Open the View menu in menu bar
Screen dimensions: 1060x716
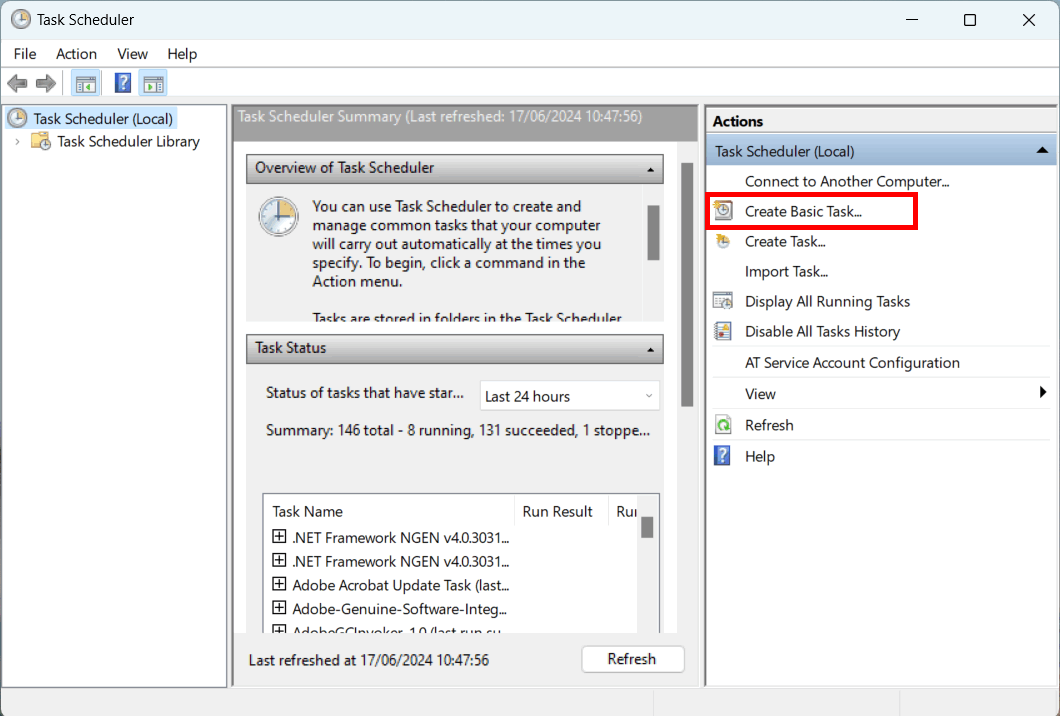[x=132, y=54]
